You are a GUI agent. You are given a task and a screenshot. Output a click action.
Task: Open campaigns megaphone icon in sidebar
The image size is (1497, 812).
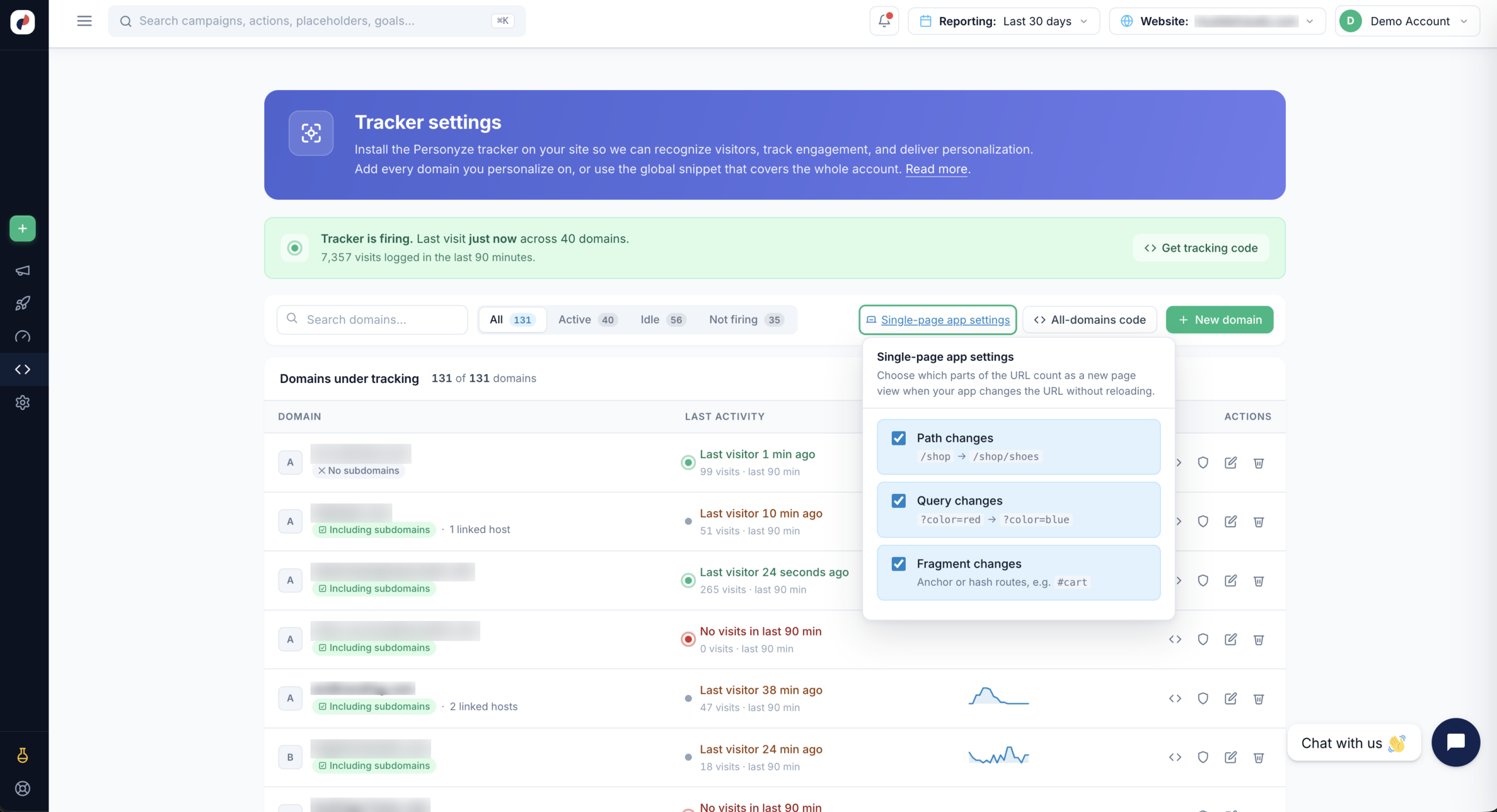[22, 271]
